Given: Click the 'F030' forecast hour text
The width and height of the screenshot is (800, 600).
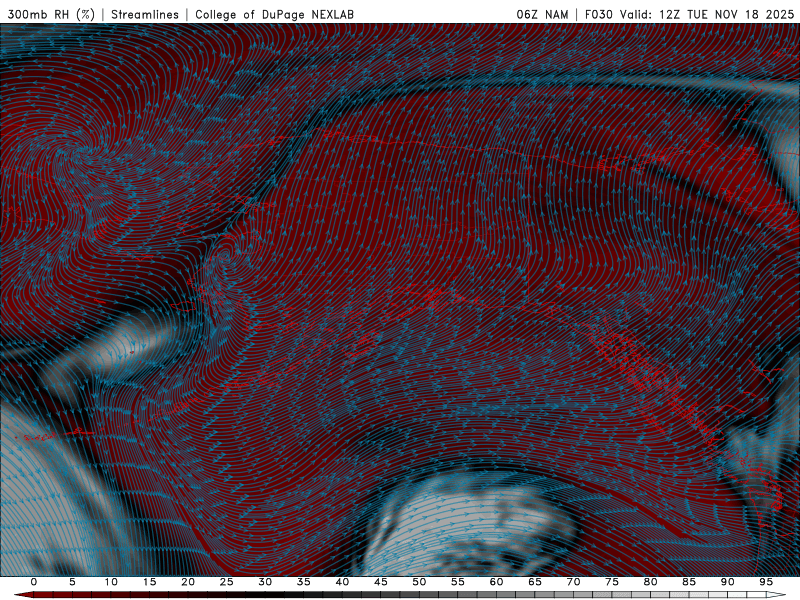Looking at the screenshot, I should [x=598, y=14].
